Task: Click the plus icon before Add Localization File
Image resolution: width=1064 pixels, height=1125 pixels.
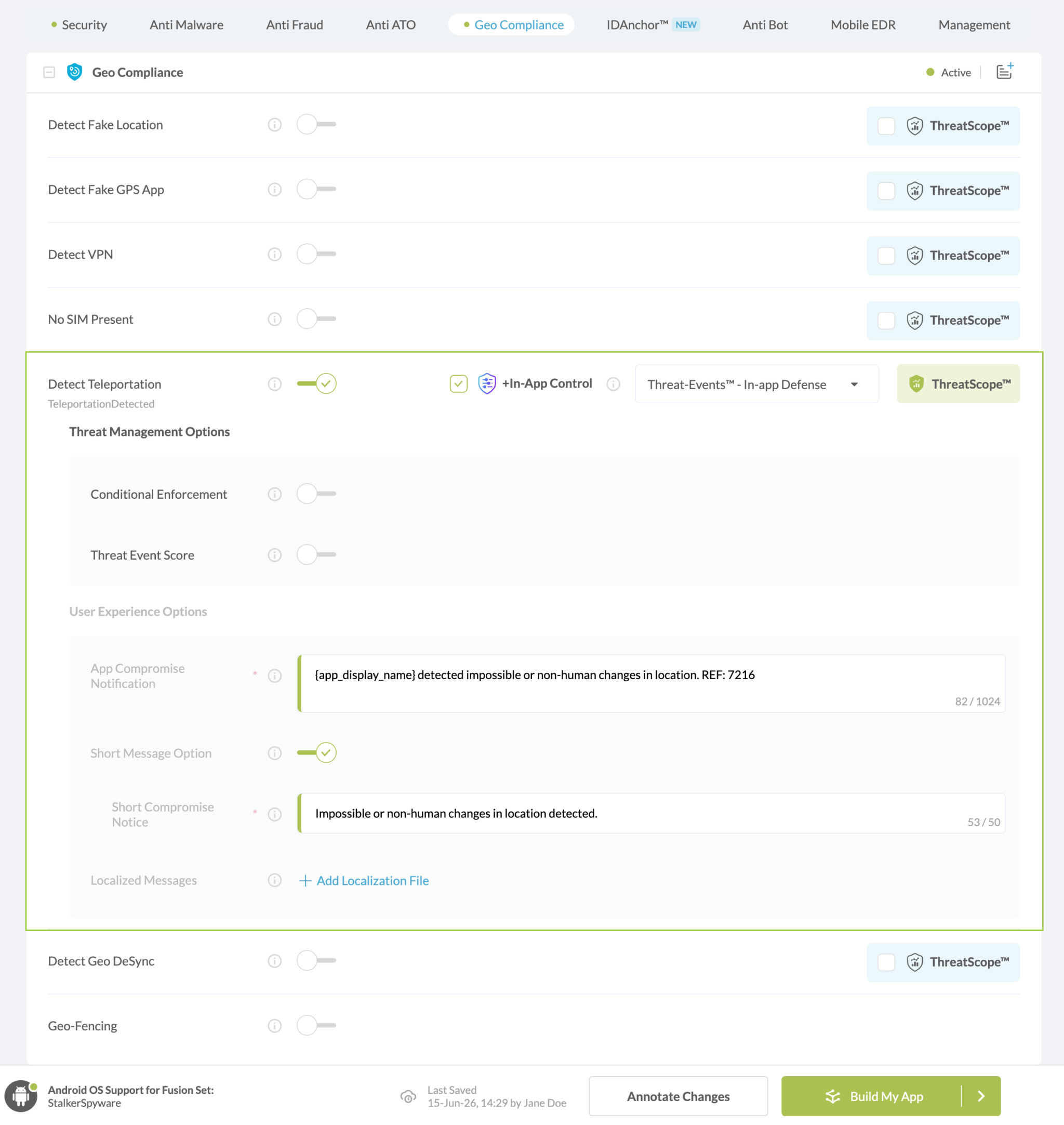Action: [305, 880]
